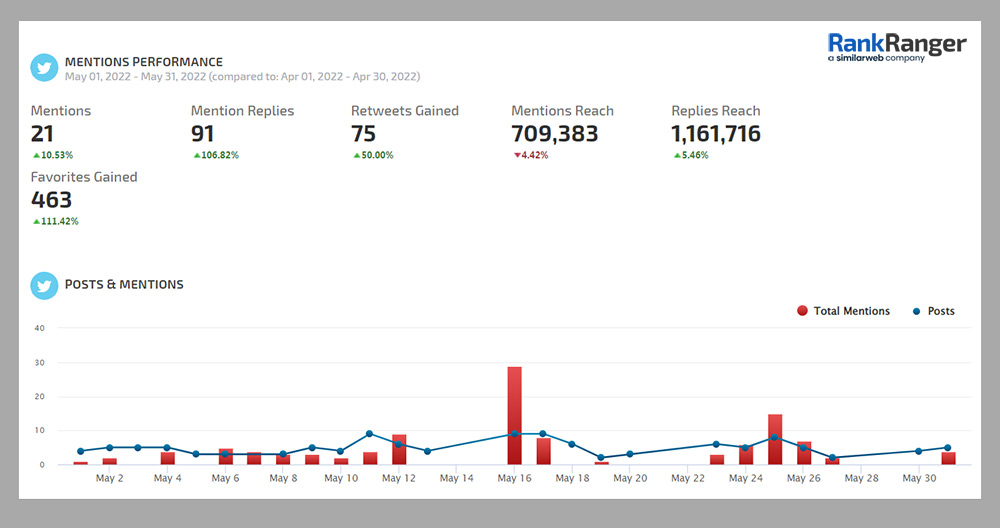1000x528 pixels.
Task: Click the Twitter icon beside Mentions Performance
Action: (x=44, y=68)
